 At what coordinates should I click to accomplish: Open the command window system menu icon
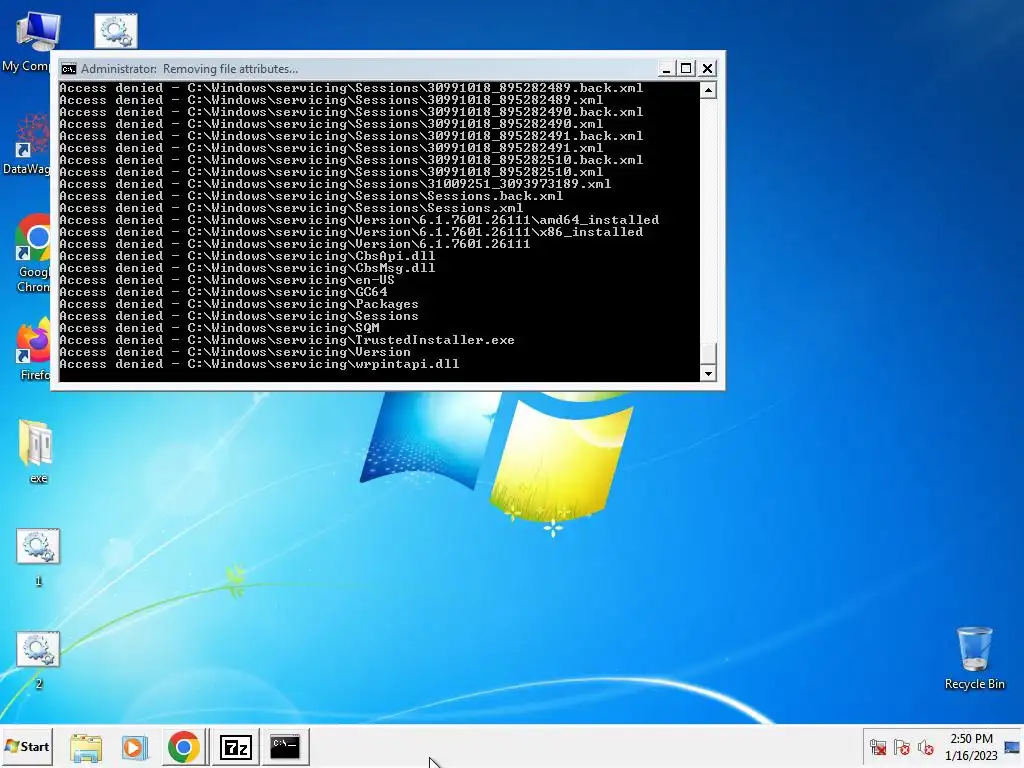tap(69, 69)
